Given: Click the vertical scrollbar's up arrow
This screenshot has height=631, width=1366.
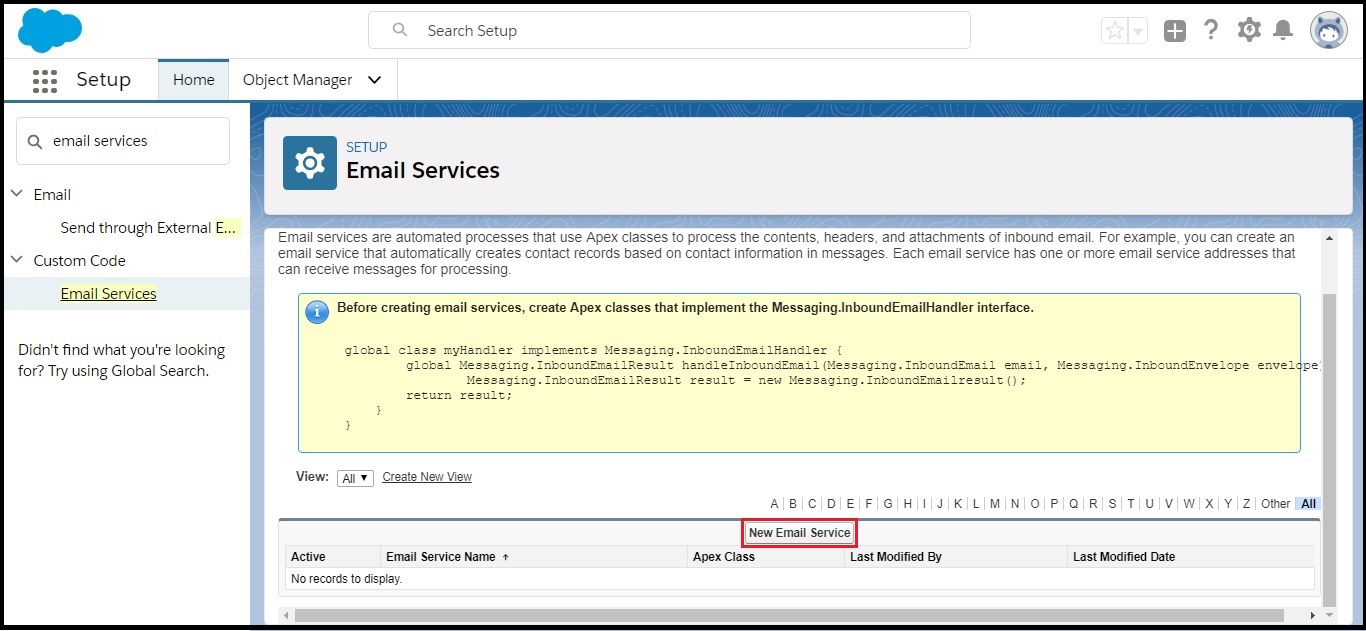Looking at the screenshot, I should coord(1329,237).
